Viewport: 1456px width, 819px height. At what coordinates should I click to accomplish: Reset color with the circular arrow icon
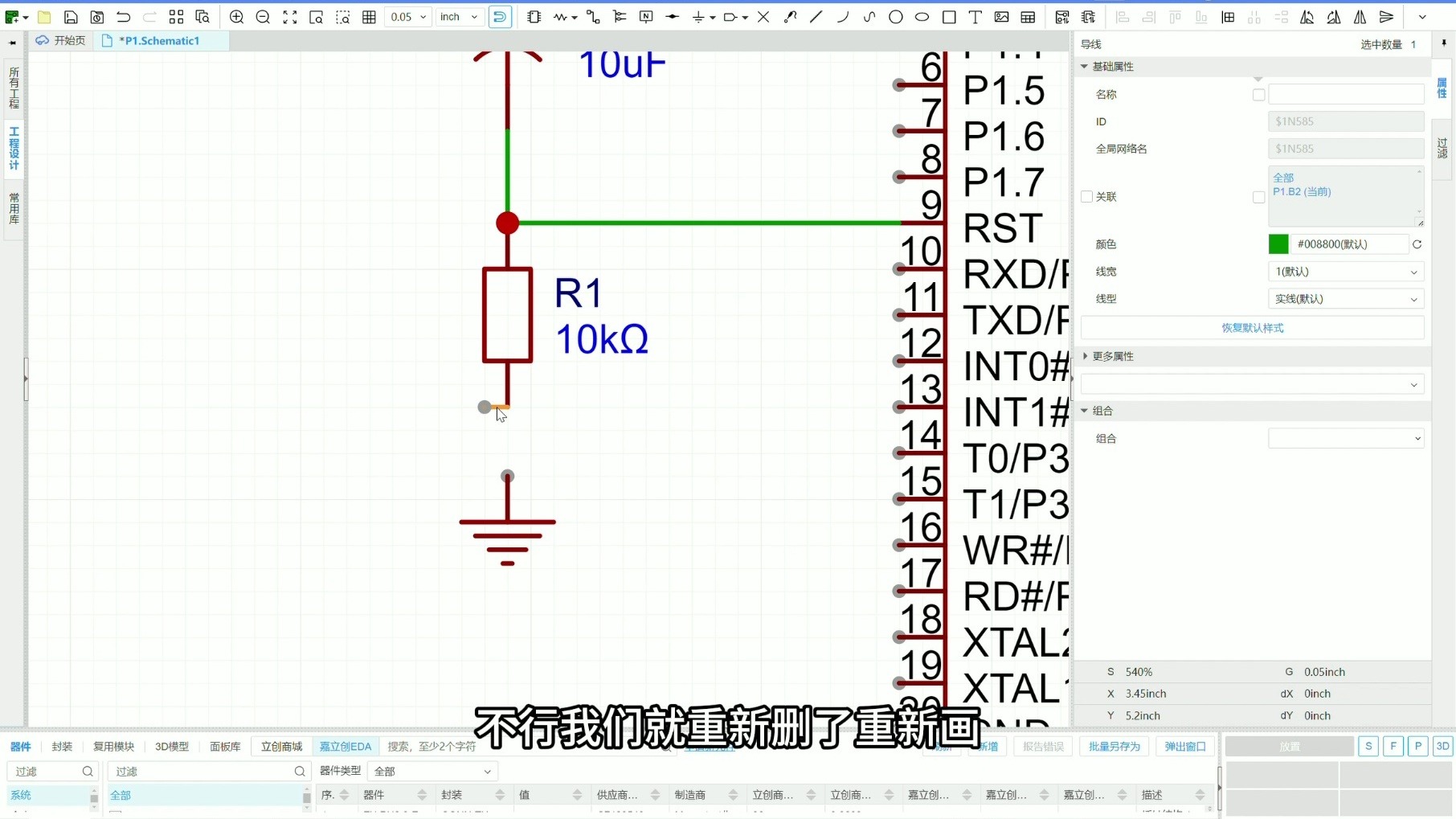pyautogui.click(x=1417, y=244)
